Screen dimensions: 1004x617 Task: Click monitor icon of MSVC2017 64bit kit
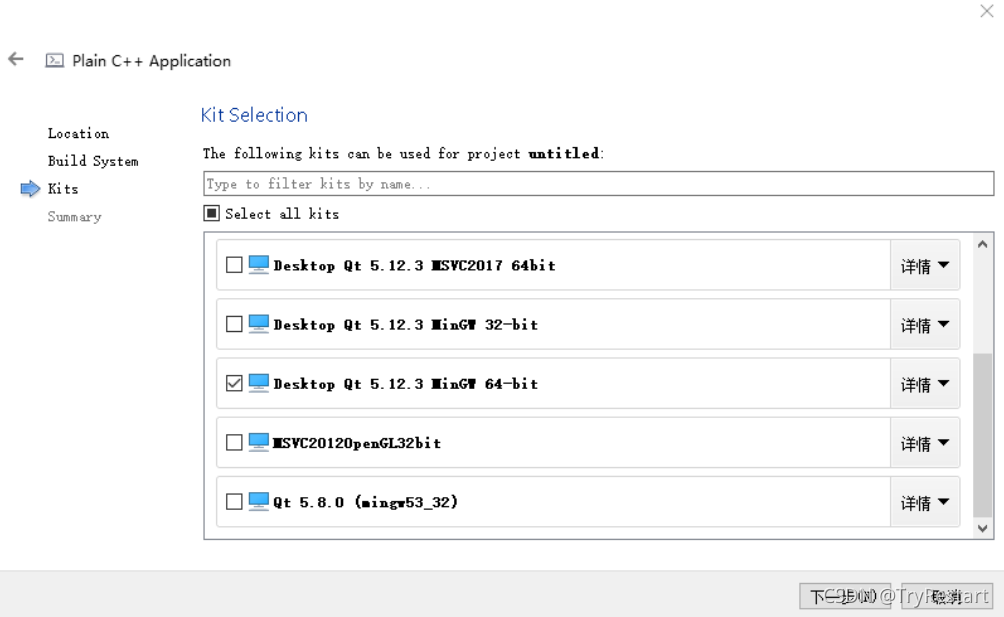(259, 264)
